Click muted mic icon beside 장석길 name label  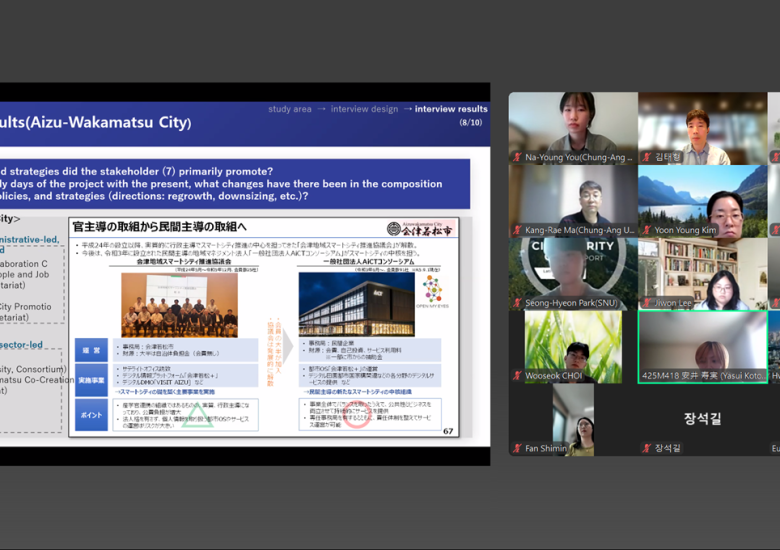(x=647, y=448)
